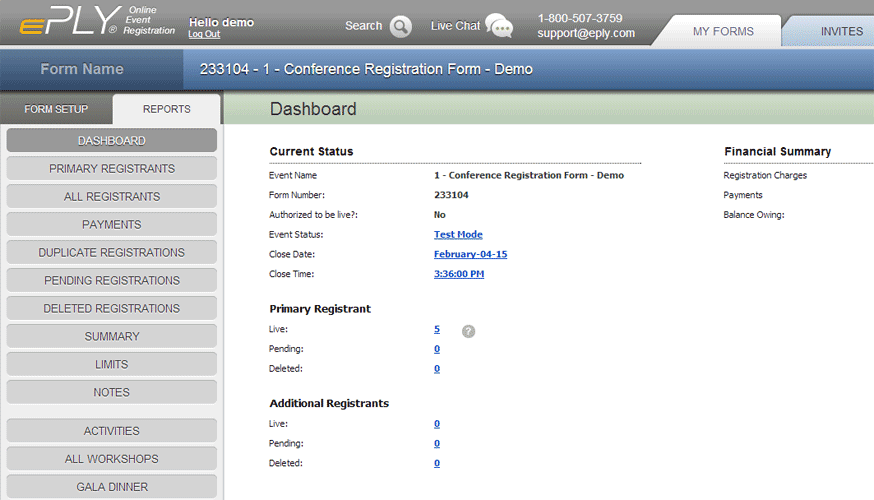Click Primary Registrant Pending count link
The height and width of the screenshot is (500, 874).
437,349
